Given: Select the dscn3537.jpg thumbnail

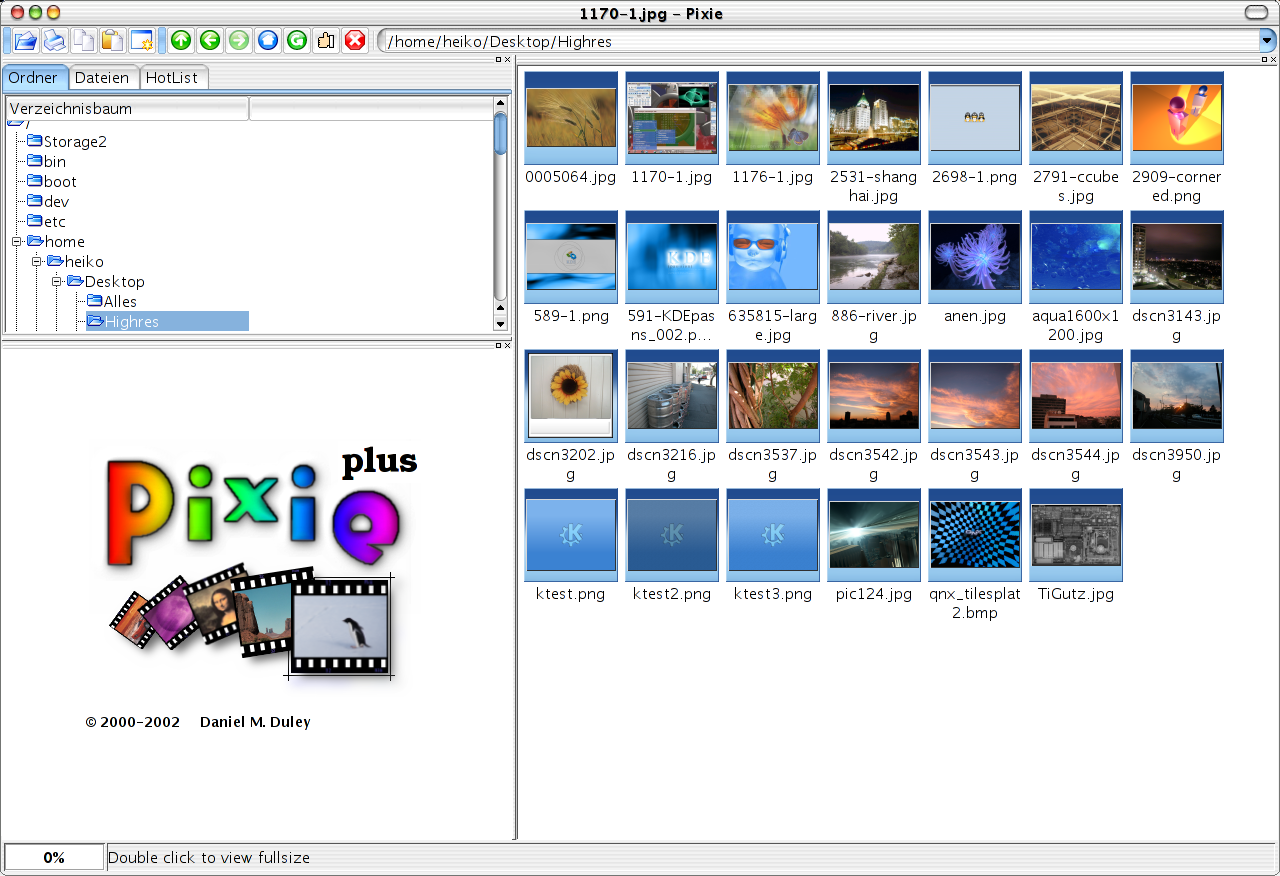Looking at the screenshot, I should click(773, 396).
